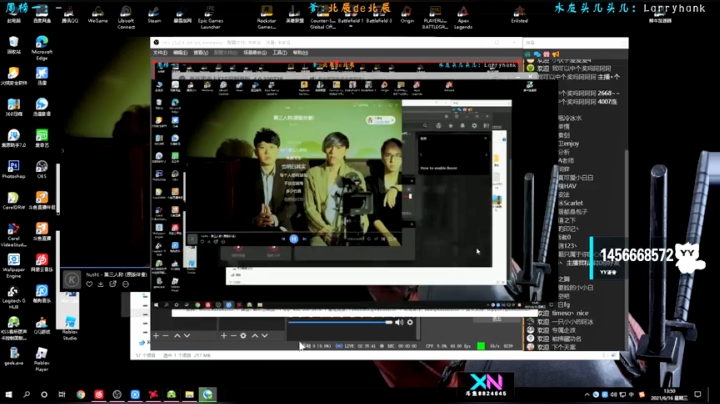Open Epic Games Launcher icon
720x404 pixels.
(210, 17)
